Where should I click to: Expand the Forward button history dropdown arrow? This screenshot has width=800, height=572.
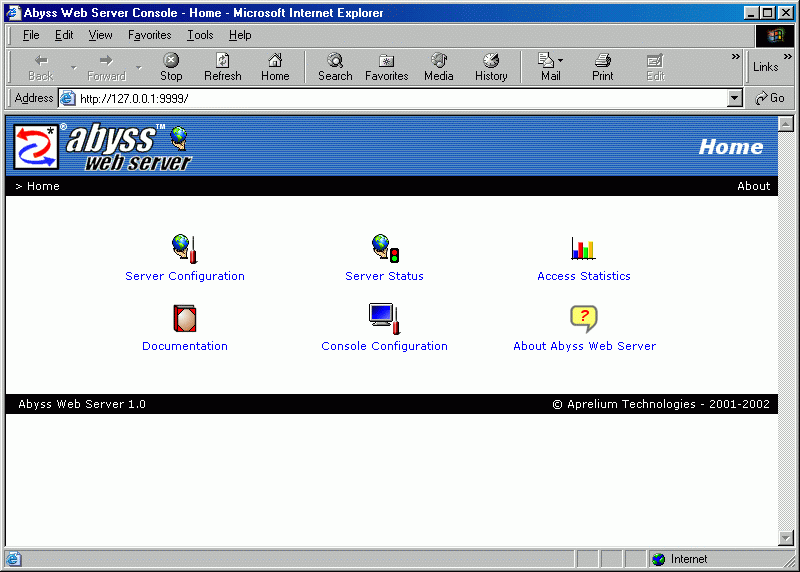(139, 67)
